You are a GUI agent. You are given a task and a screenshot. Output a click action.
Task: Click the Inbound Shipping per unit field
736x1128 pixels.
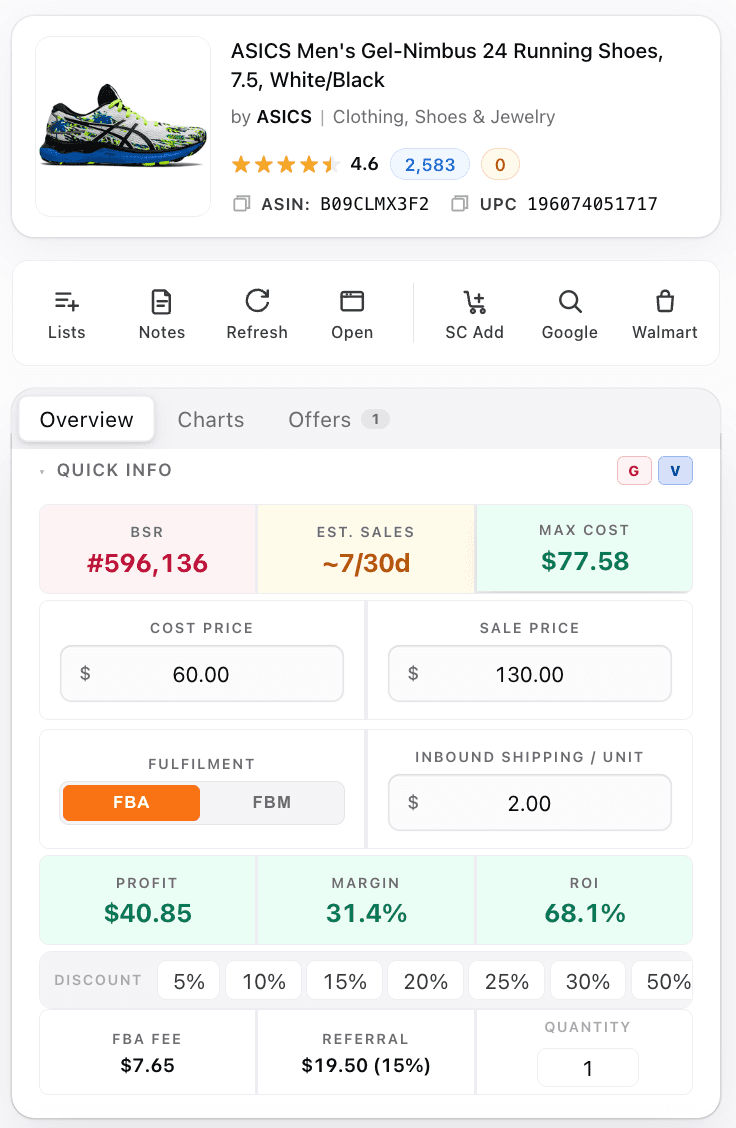(530, 803)
